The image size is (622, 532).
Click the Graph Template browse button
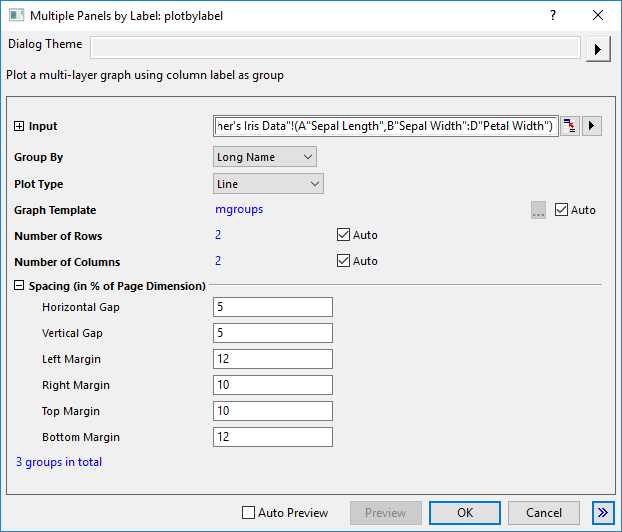pyautogui.click(x=539, y=210)
